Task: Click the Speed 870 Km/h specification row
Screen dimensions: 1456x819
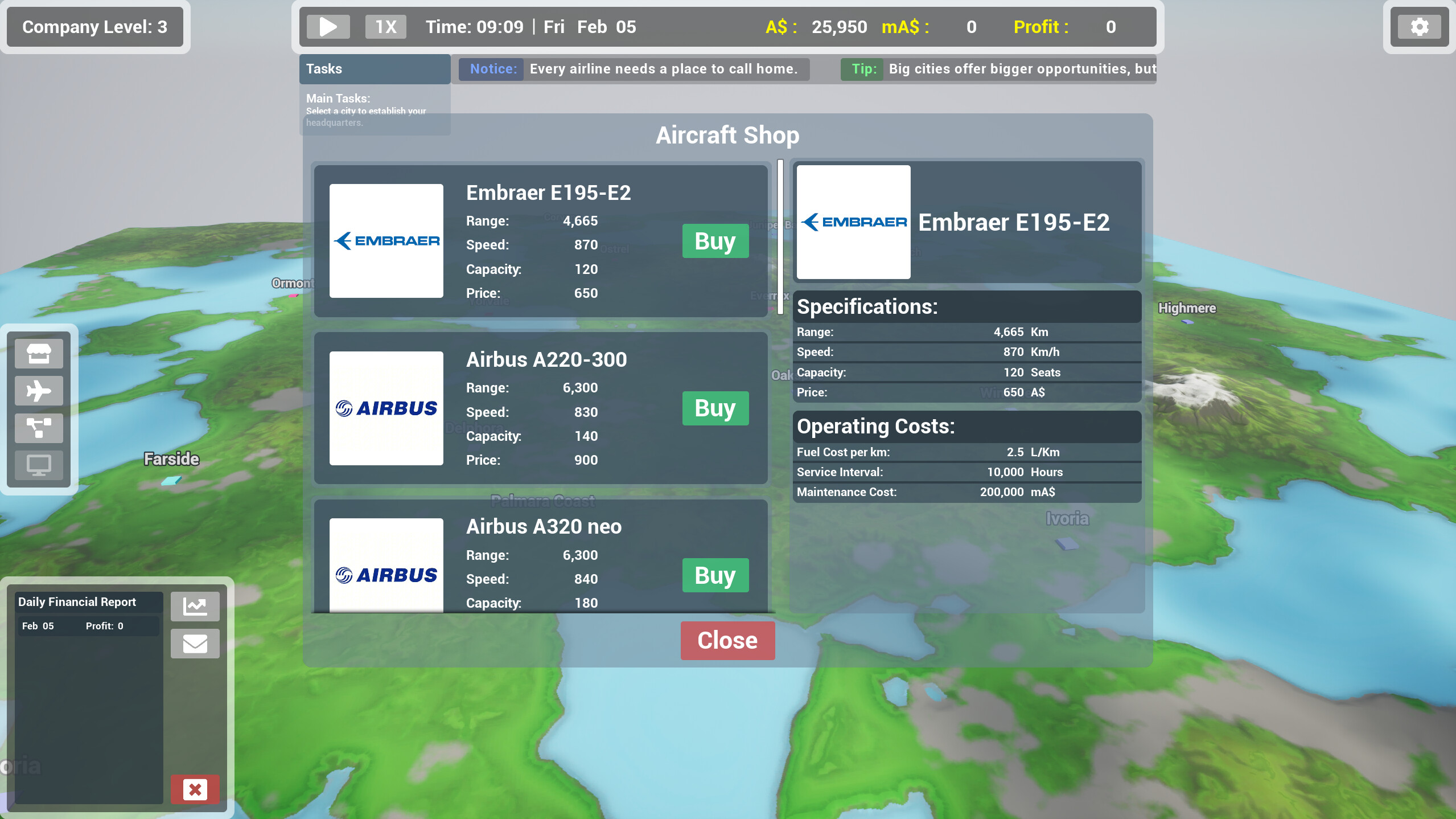Action: 966,352
